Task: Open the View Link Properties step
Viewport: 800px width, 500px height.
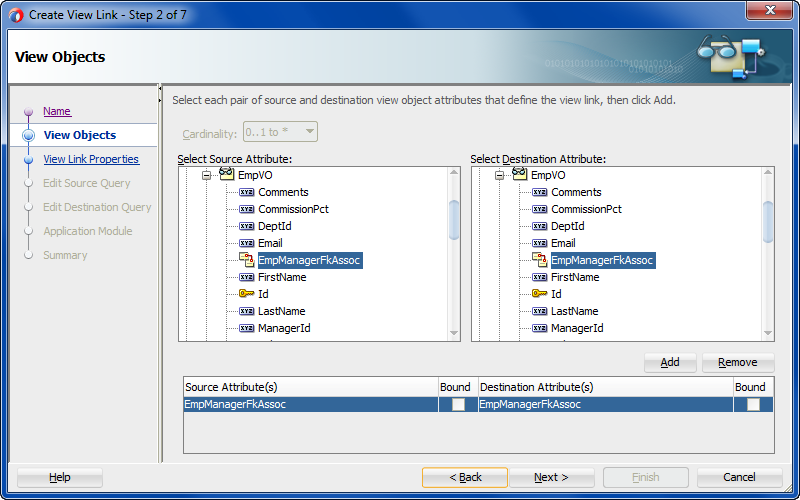Action: click(91, 159)
